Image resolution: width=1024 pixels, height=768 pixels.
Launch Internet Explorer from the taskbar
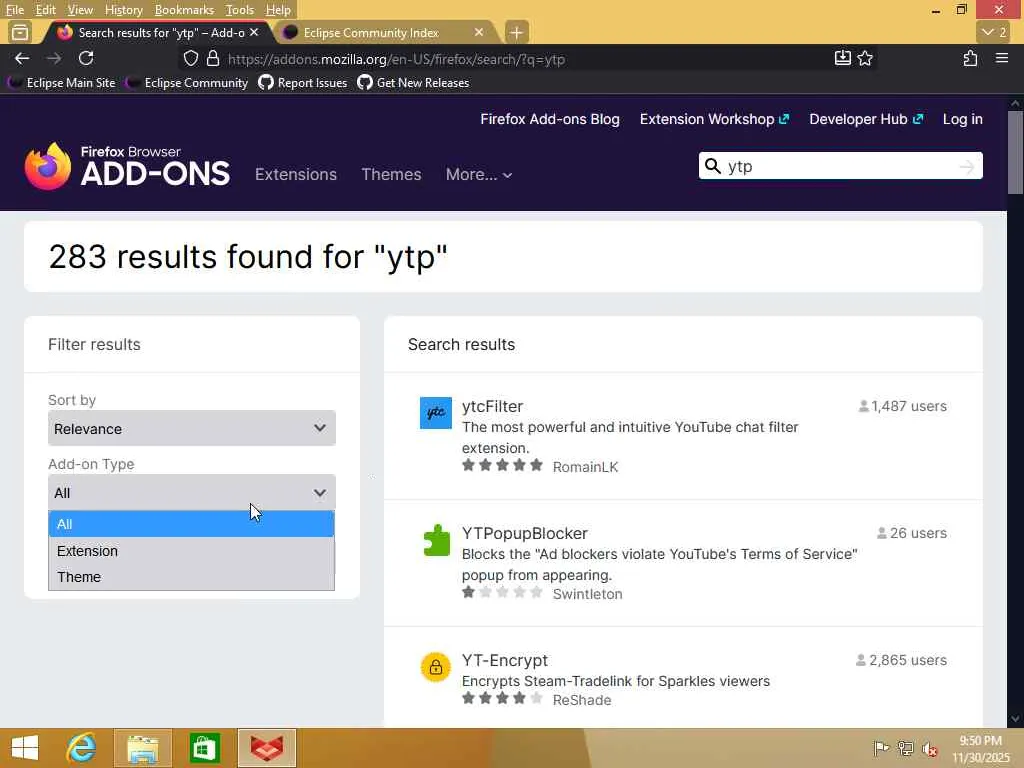(x=81, y=748)
